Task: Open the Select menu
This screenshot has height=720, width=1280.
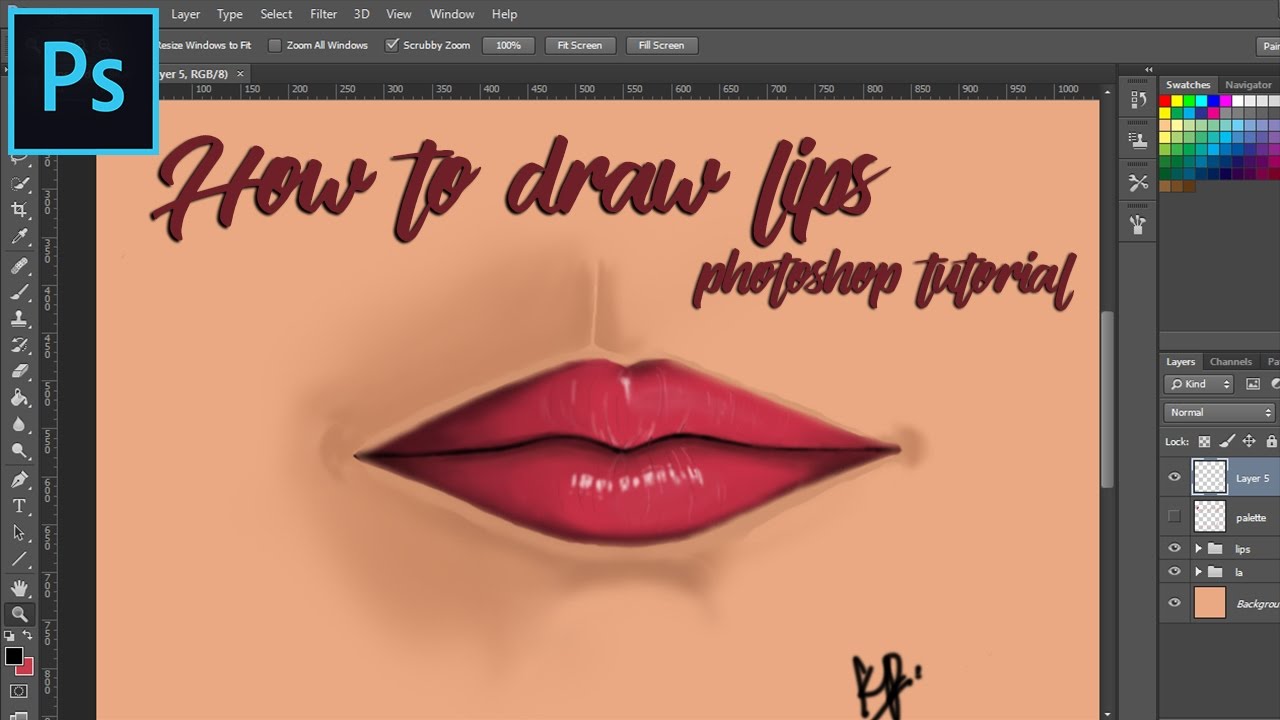Action: point(276,14)
